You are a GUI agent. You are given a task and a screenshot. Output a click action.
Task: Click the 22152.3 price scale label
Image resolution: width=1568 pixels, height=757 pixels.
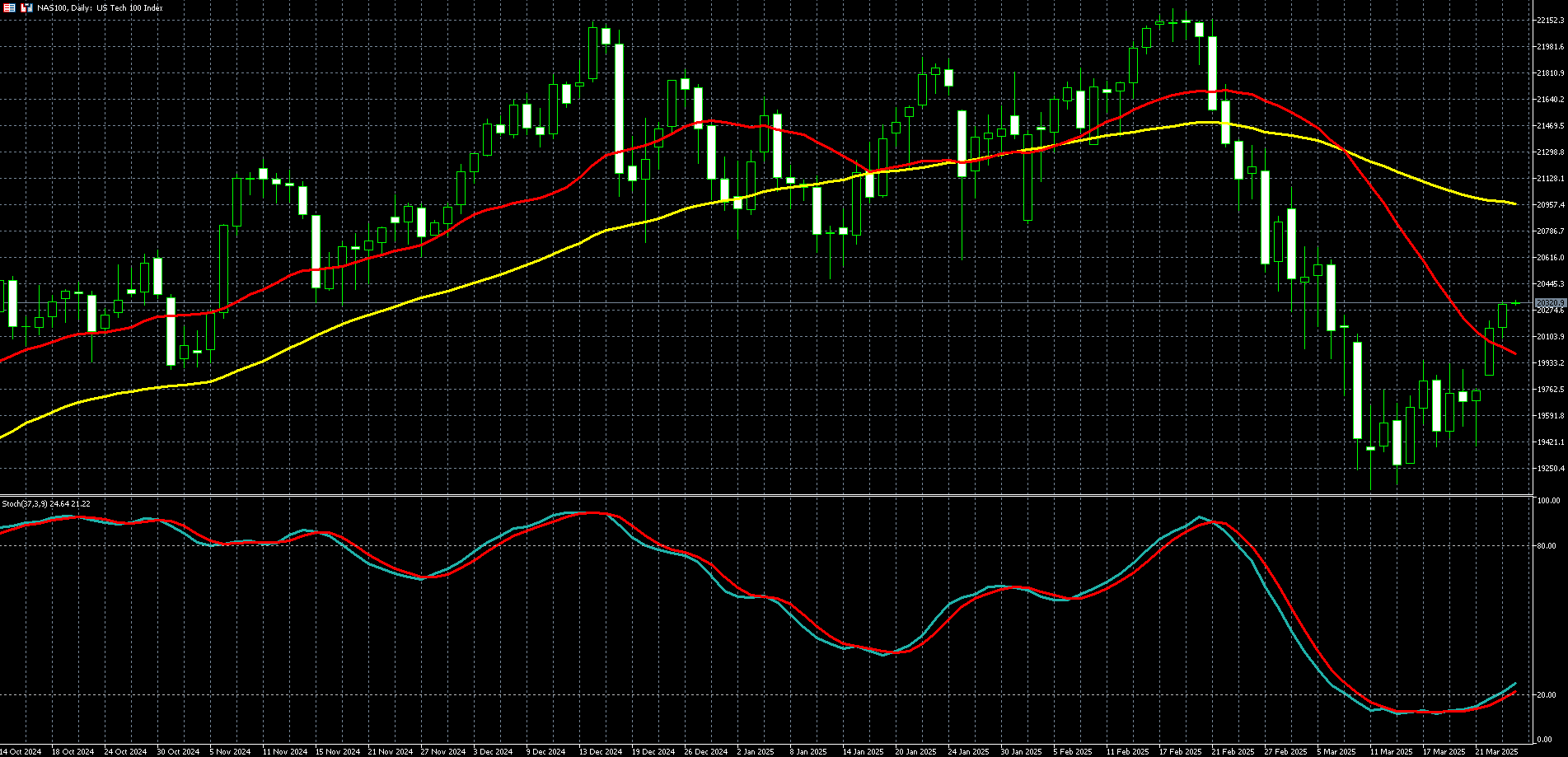(1551, 21)
